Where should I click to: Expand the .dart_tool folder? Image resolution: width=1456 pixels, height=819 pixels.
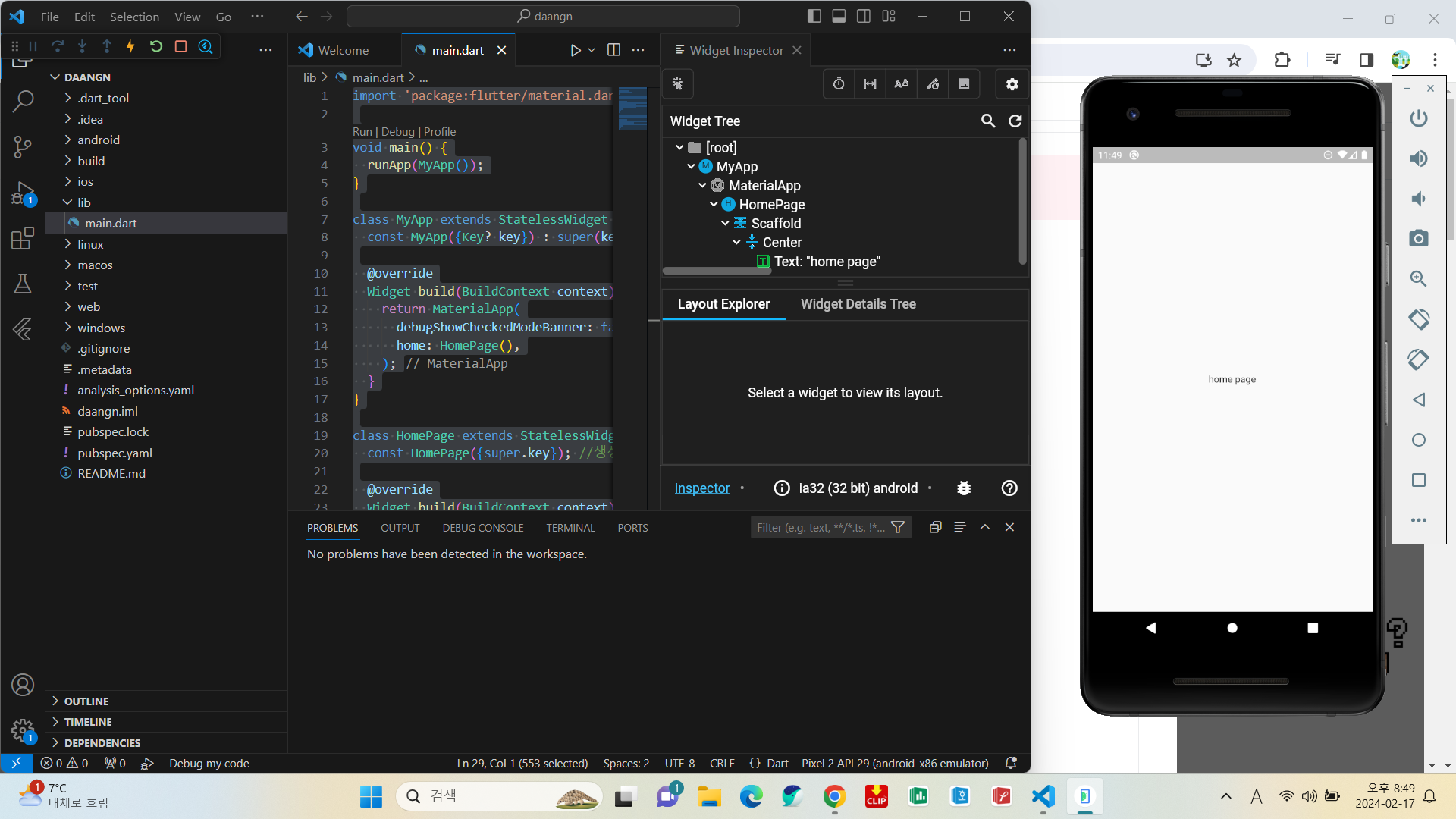point(67,98)
